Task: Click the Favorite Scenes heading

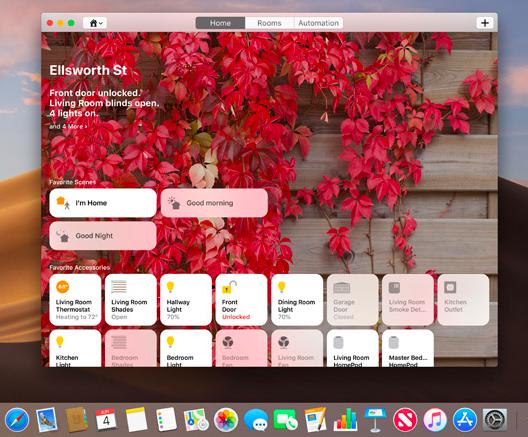Action: pyautogui.click(x=72, y=182)
